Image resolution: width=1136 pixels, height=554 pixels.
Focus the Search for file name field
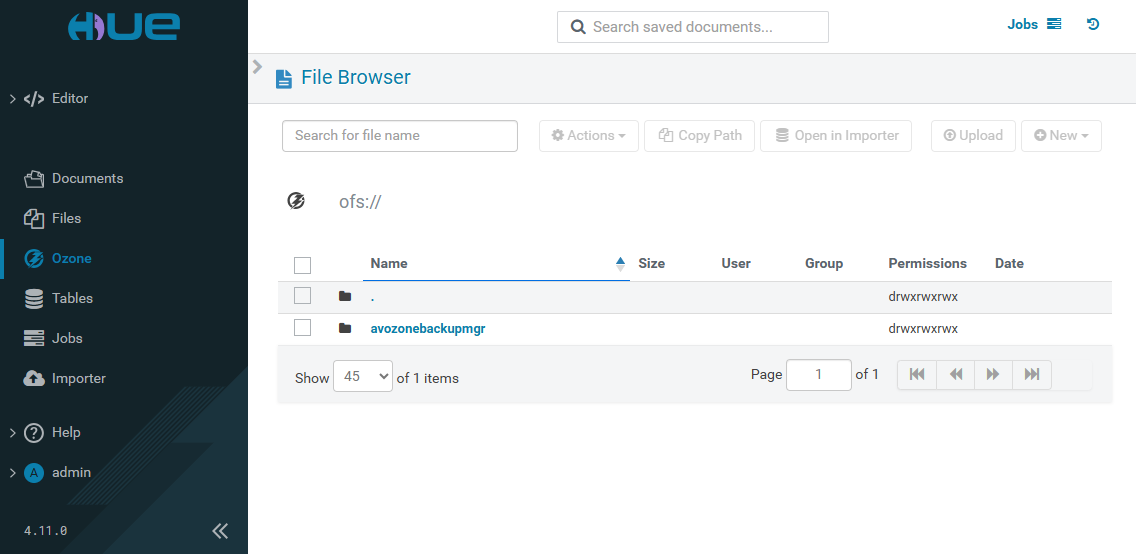(399, 136)
